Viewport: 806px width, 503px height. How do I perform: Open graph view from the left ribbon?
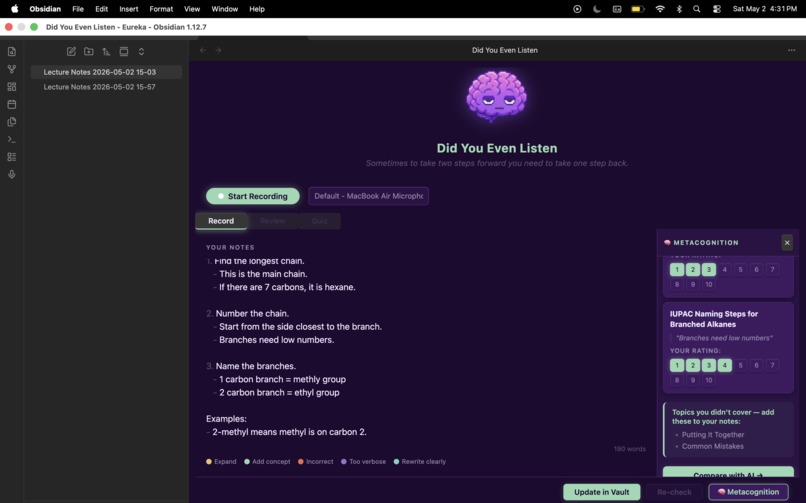(x=12, y=69)
